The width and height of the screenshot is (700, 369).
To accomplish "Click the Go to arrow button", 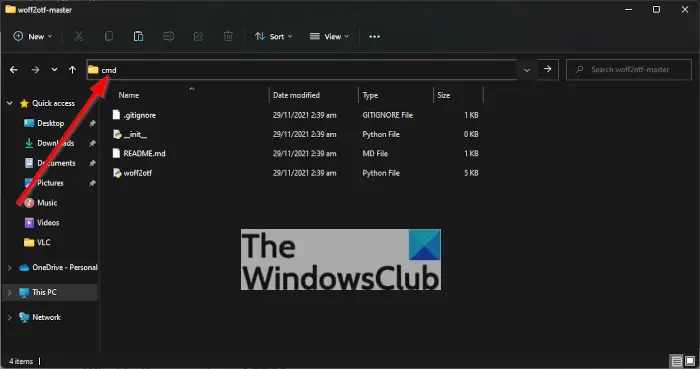I will coord(548,69).
